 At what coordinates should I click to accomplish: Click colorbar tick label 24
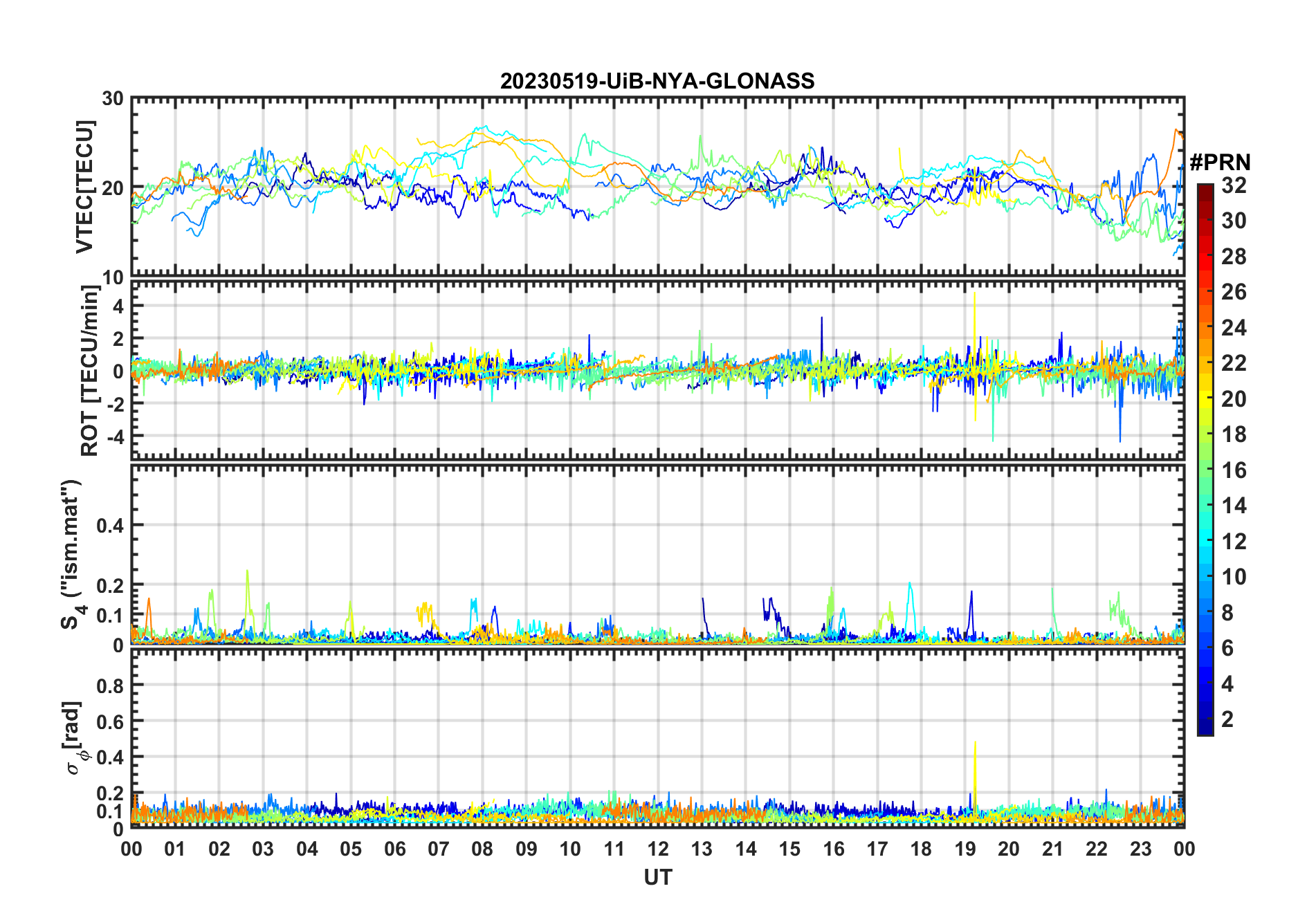[x=1234, y=327]
